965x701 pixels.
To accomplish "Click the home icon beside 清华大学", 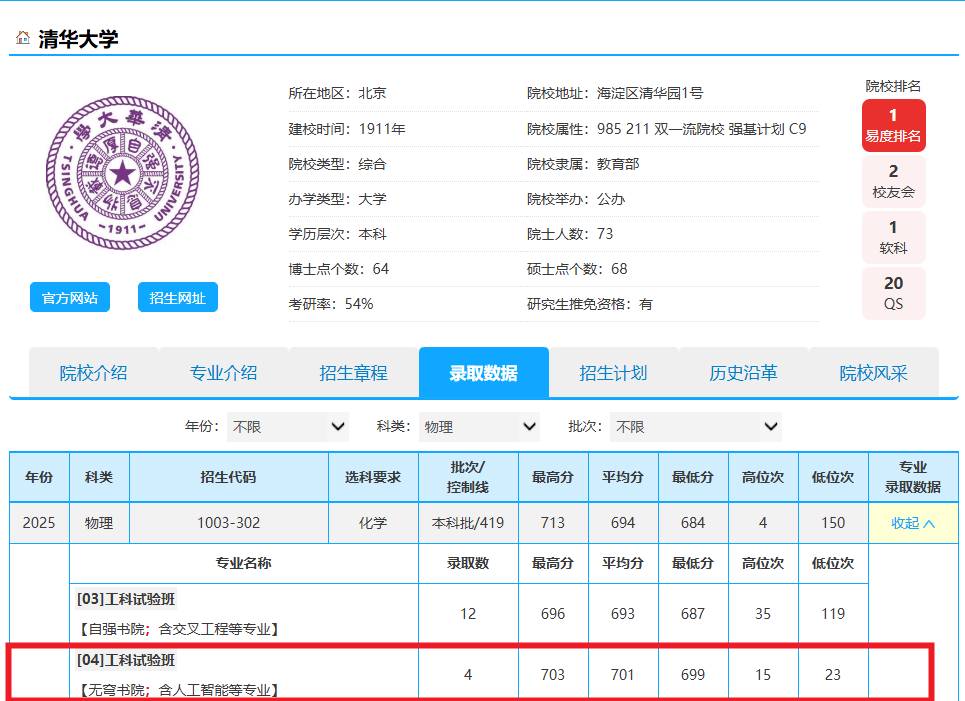I will 22,38.
